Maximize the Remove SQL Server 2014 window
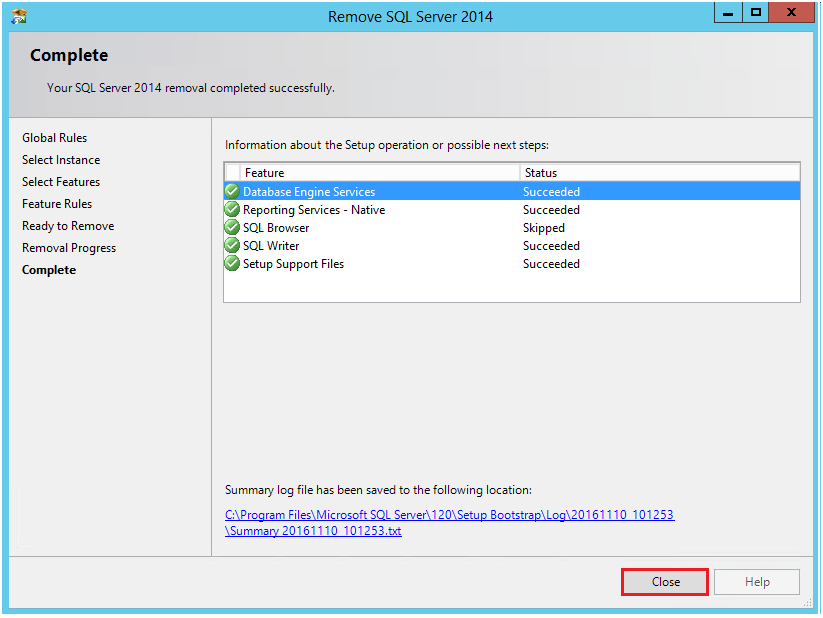Screen dimensions: 823x618 pos(756,13)
